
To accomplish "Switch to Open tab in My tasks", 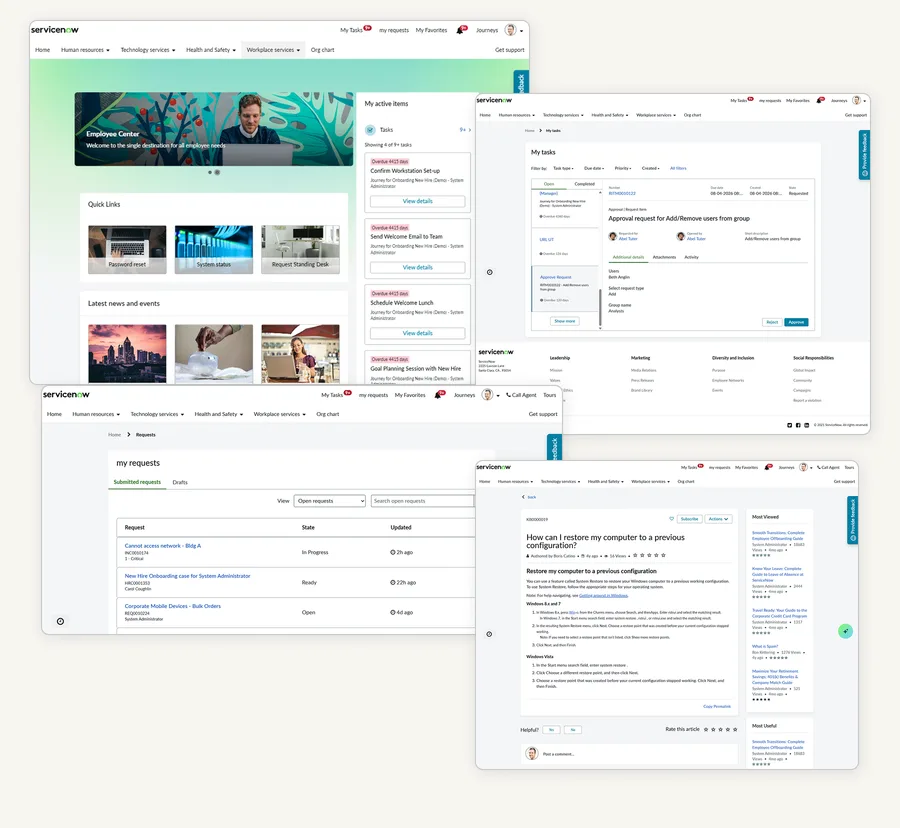I will pos(549,184).
